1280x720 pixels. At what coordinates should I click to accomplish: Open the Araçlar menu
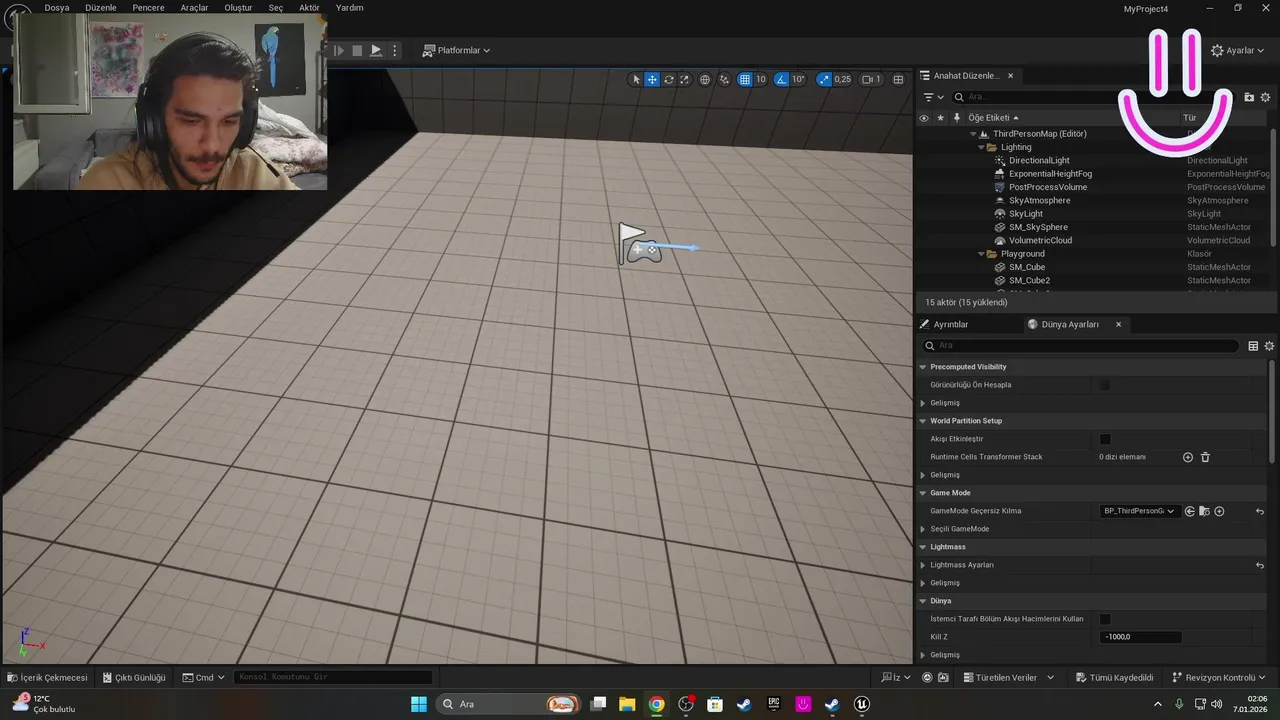tap(194, 7)
